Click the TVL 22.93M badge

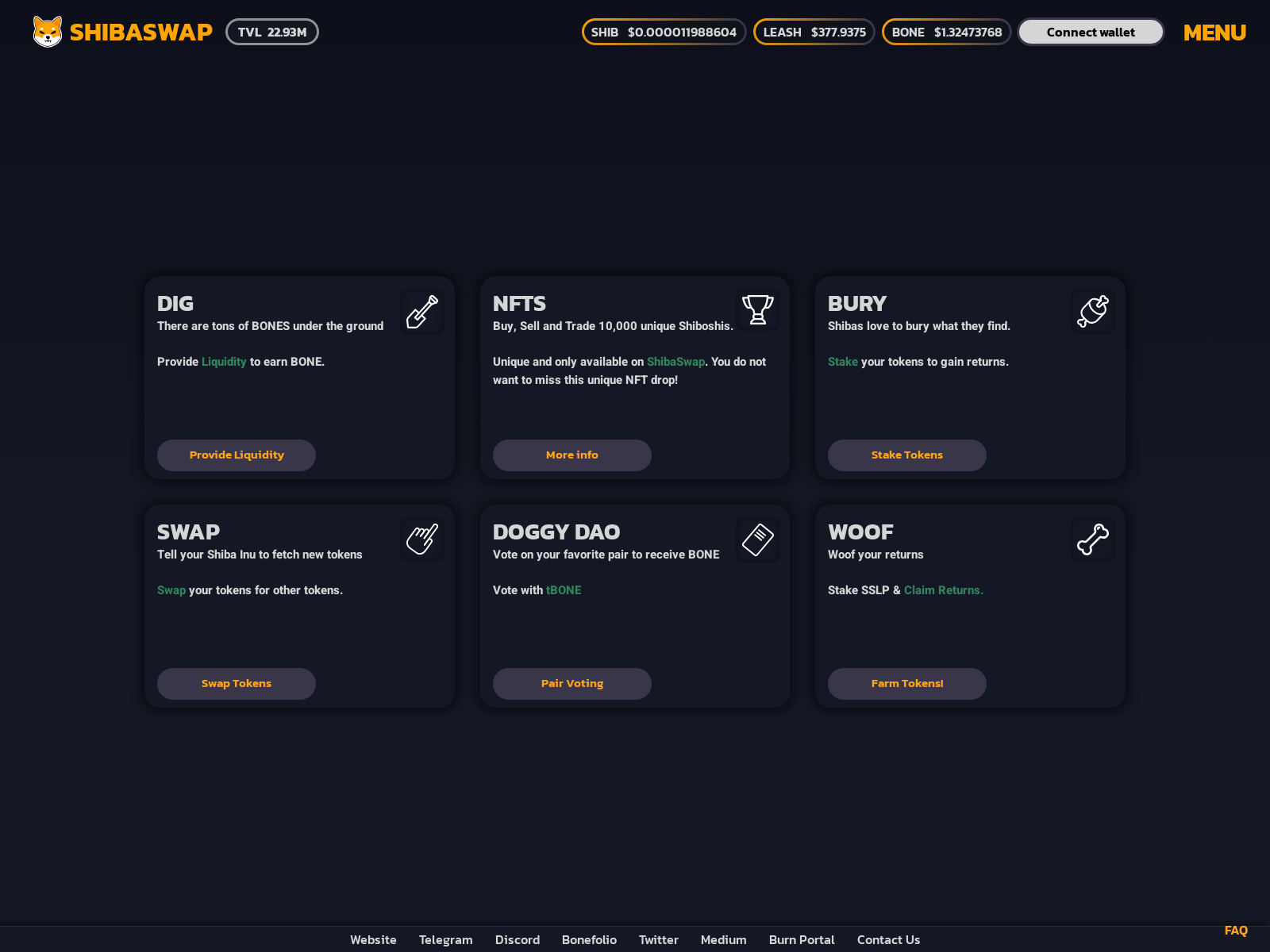[272, 32]
